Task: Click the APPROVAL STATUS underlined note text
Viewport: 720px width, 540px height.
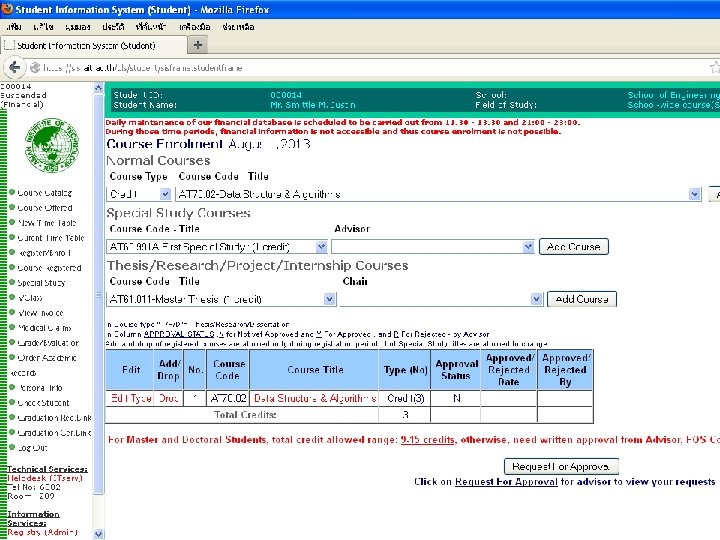Action: click(x=179, y=334)
